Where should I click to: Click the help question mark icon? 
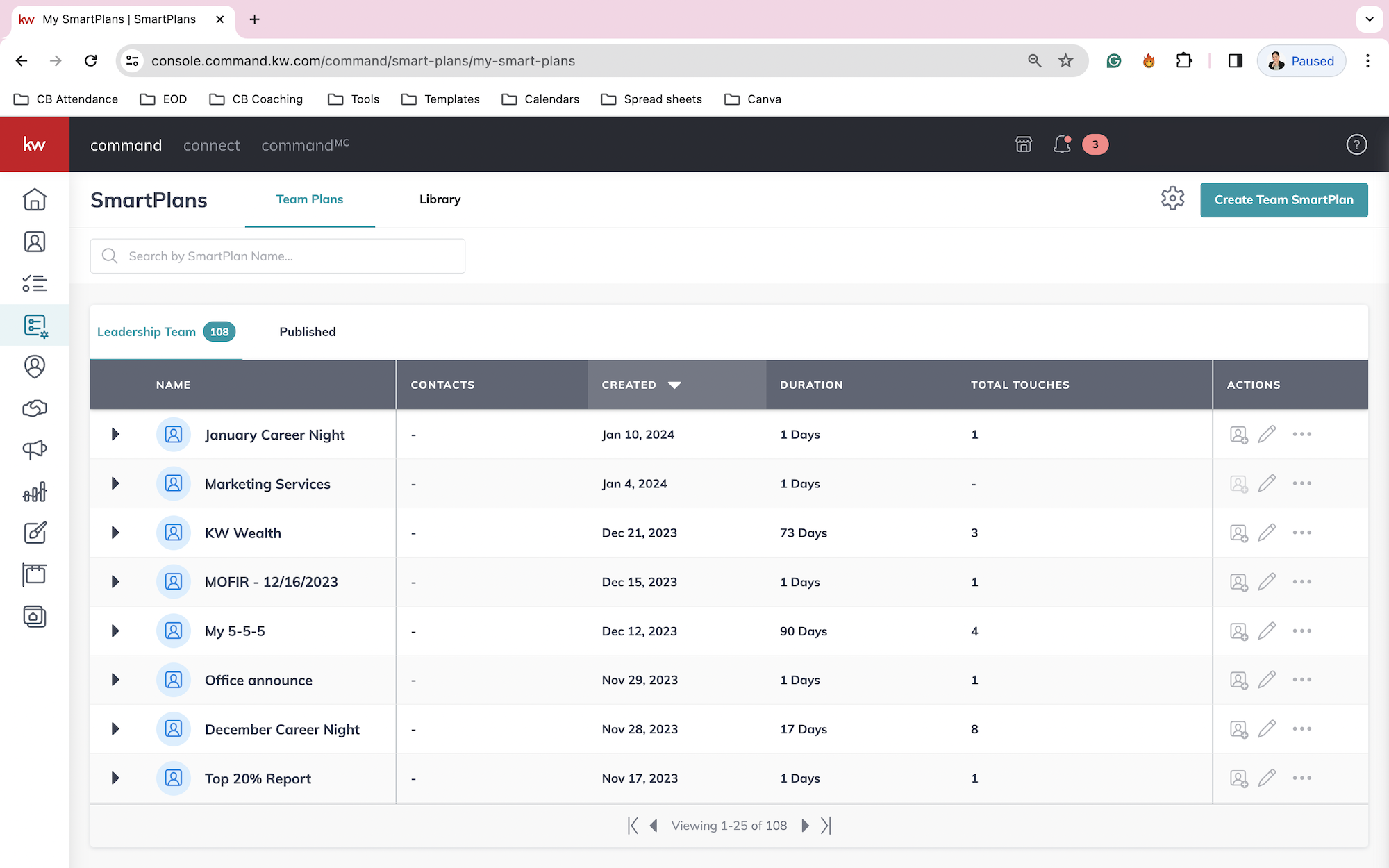pos(1356,144)
